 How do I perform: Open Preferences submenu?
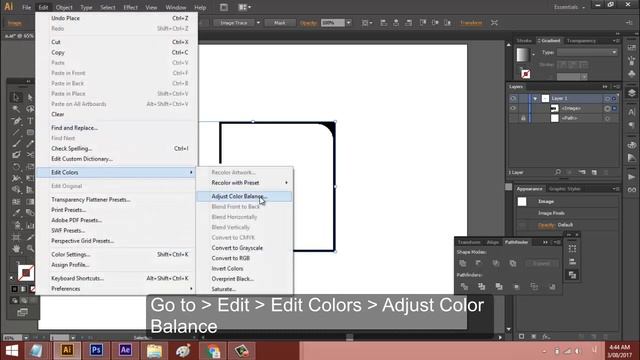tap(117, 289)
